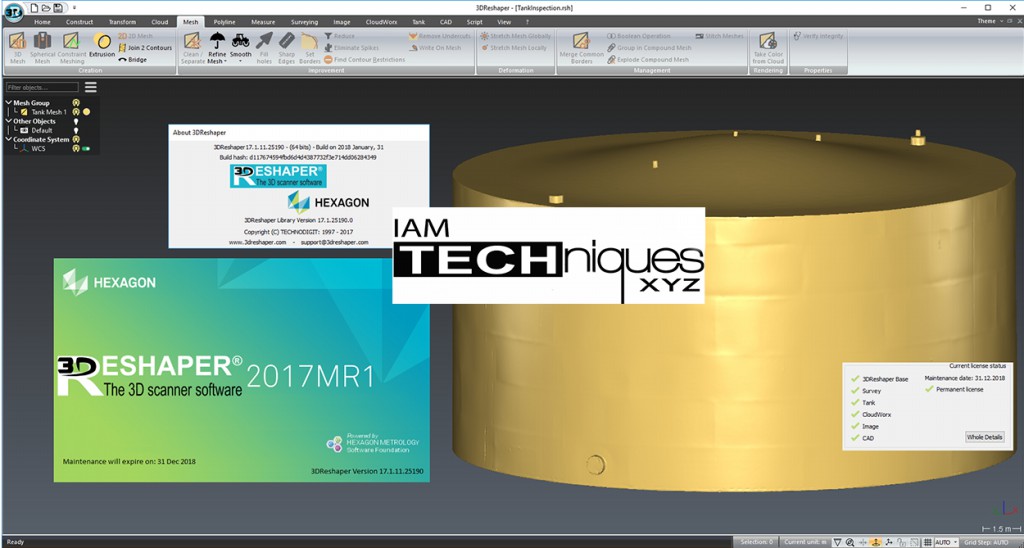Open the AUTO grid step combo box

946,542
